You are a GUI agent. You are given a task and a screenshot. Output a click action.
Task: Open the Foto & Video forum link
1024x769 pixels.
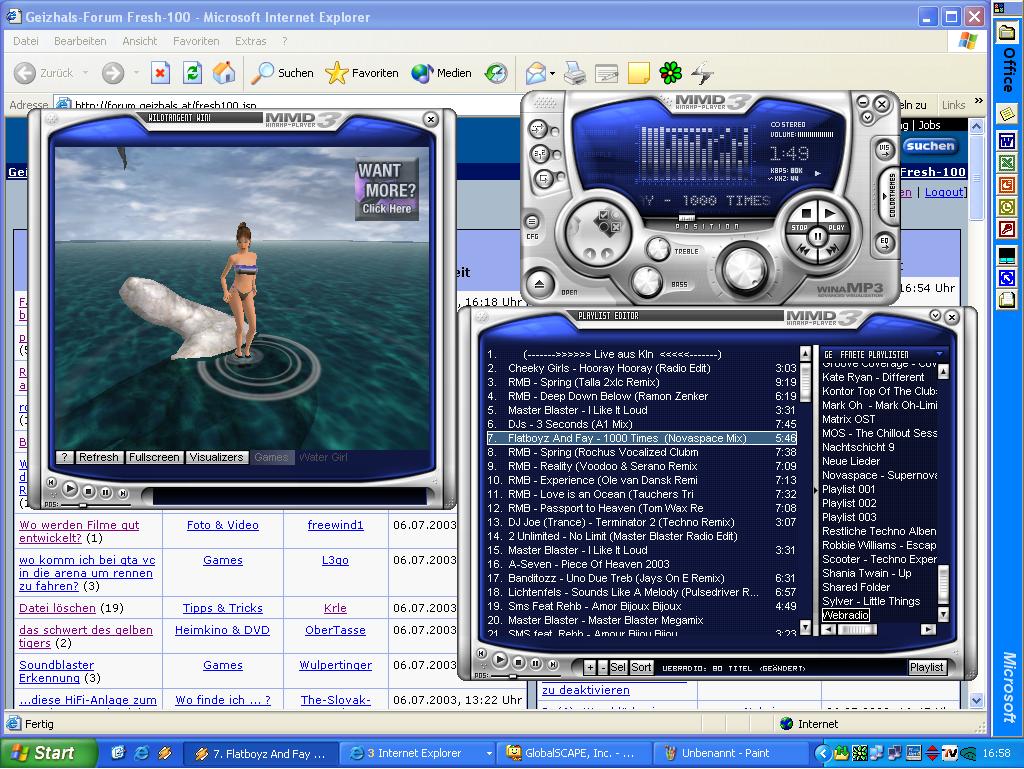pyautogui.click(x=223, y=525)
